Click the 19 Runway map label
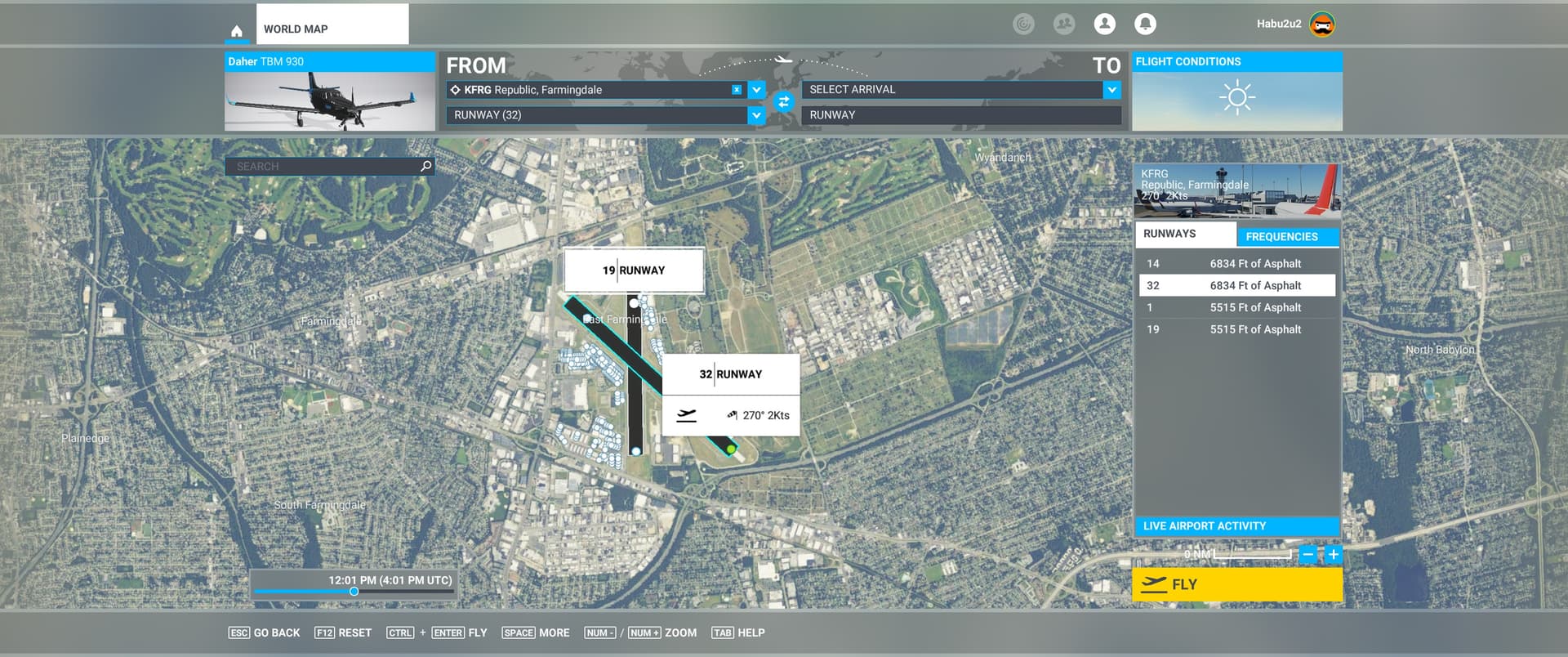The image size is (1568, 657). (634, 270)
